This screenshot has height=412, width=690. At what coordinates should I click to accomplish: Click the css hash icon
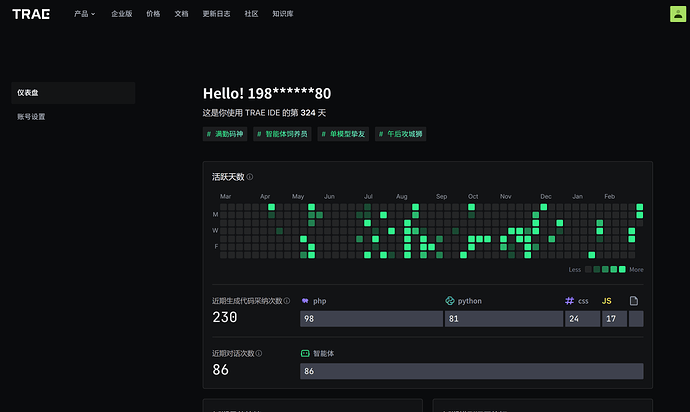point(569,301)
